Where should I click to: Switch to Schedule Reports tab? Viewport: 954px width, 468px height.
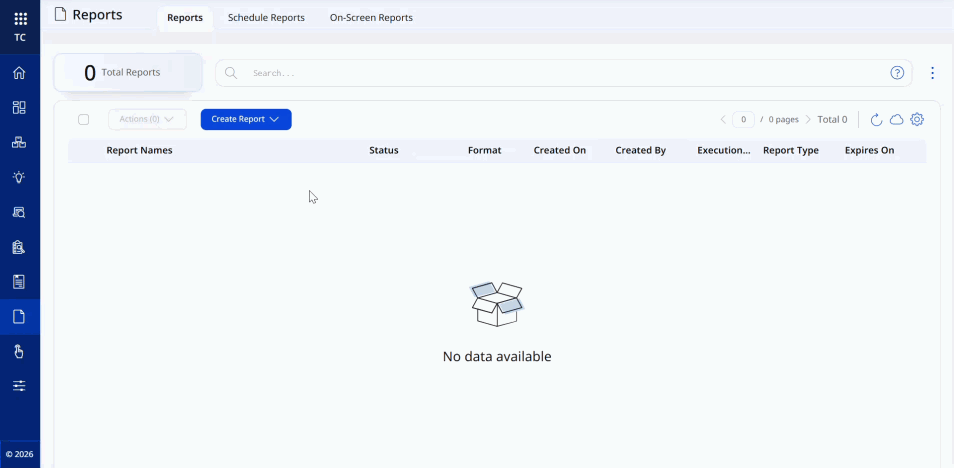click(266, 18)
